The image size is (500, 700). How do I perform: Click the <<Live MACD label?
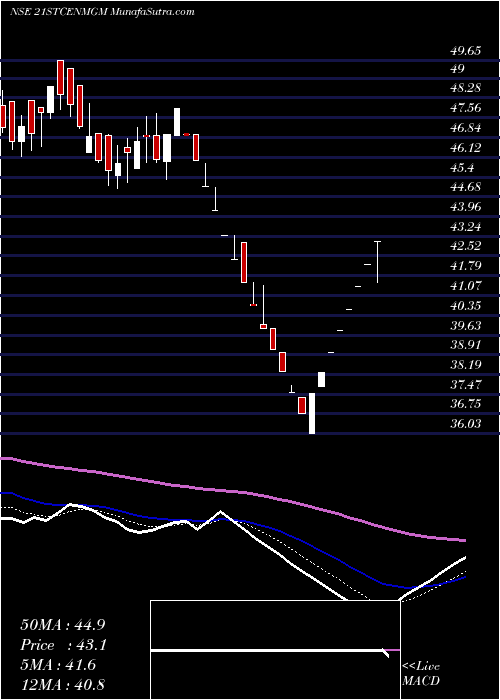(421, 674)
